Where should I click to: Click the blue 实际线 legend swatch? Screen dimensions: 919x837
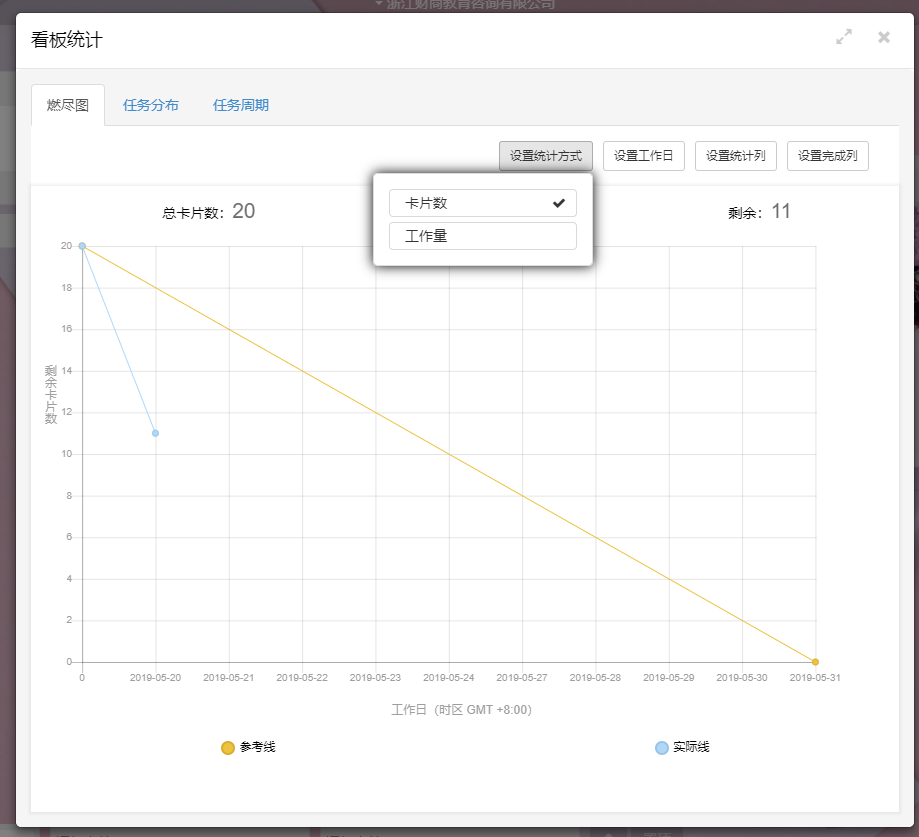(x=662, y=748)
